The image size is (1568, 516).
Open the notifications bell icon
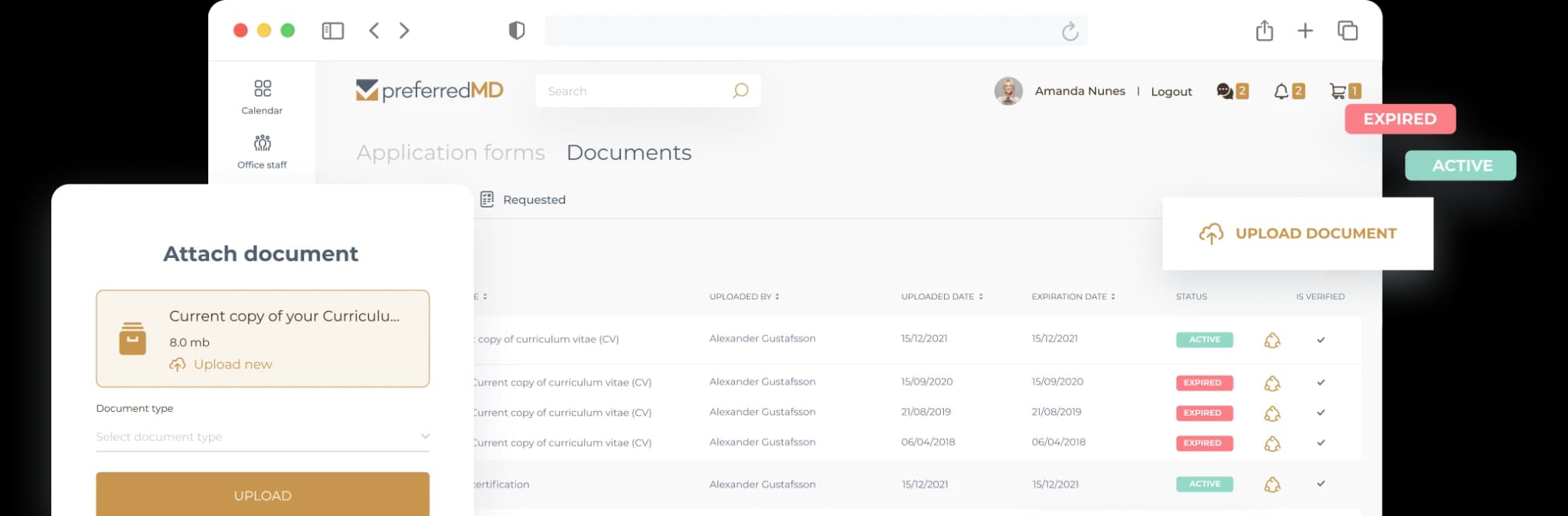[x=1281, y=91]
